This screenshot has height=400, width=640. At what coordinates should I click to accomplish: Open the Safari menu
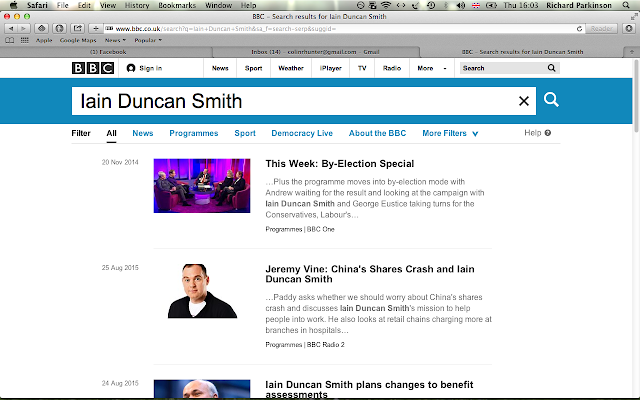coord(37,5)
